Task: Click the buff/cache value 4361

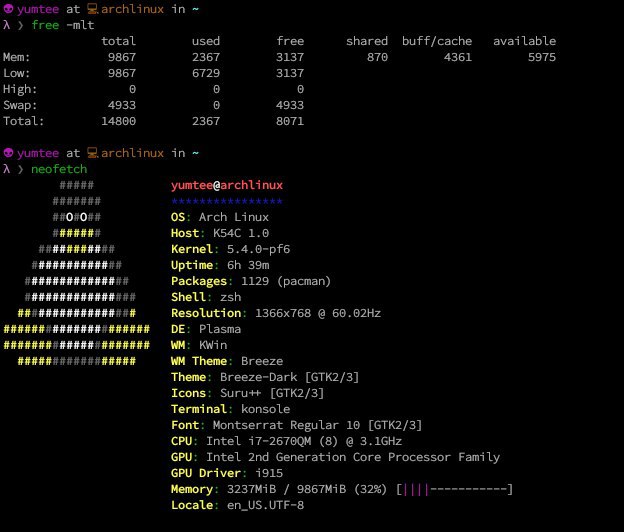Action: [458, 57]
